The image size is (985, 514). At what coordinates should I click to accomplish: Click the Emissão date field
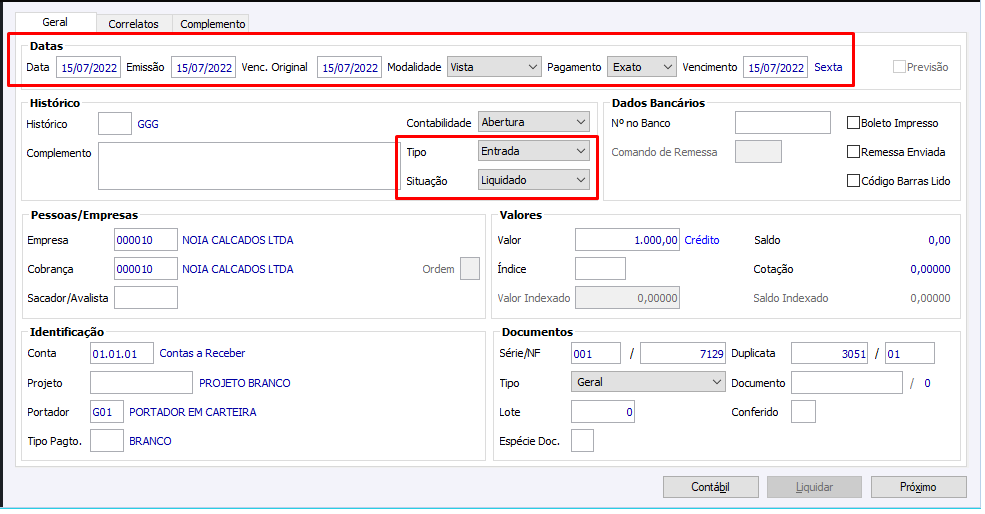pyautogui.click(x=204, y=68)
